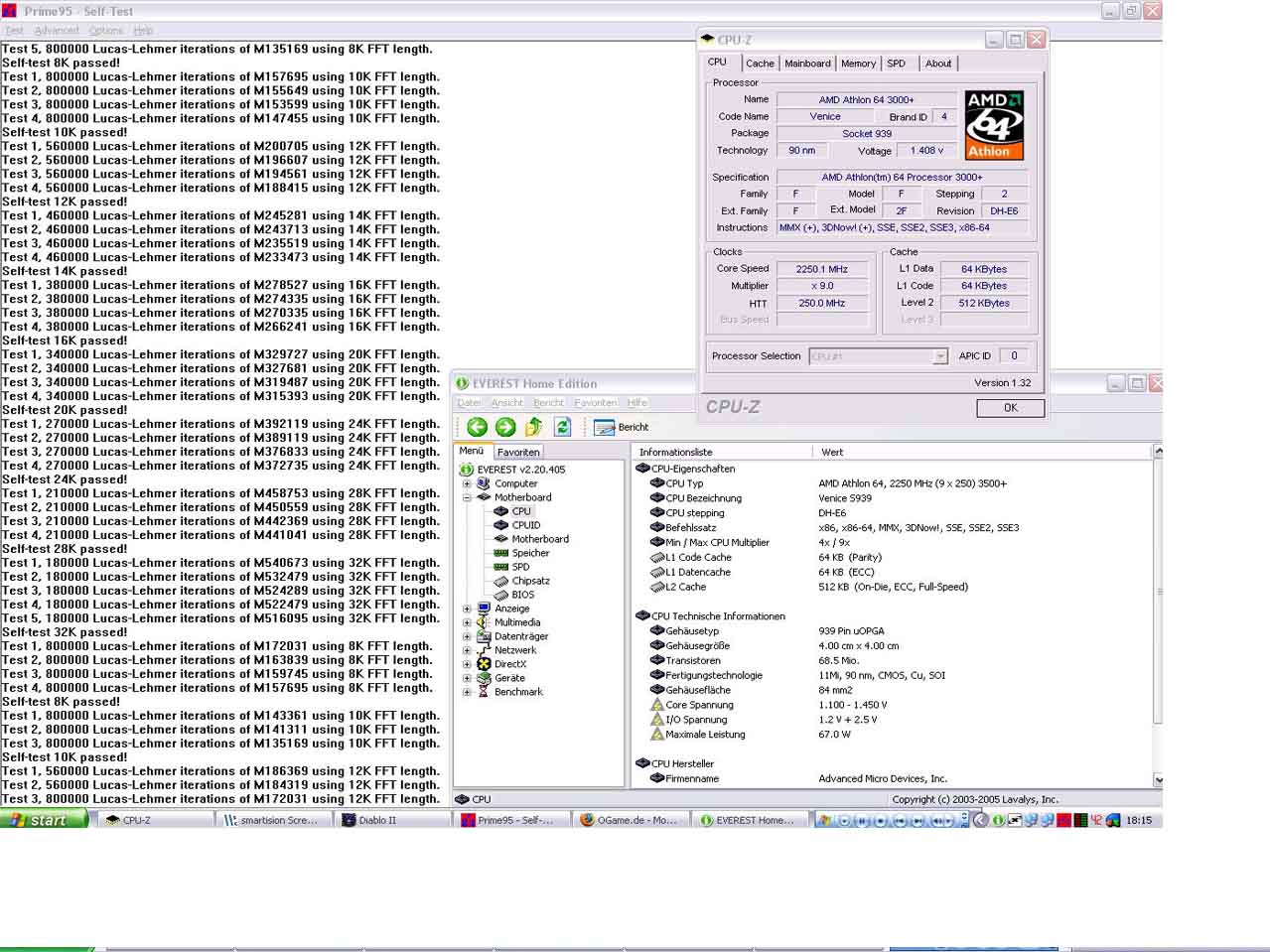1270x952 pixels.
Task: Click the Multimedia speaker icon
Action: pyautogui.click(x=484, y=622)
